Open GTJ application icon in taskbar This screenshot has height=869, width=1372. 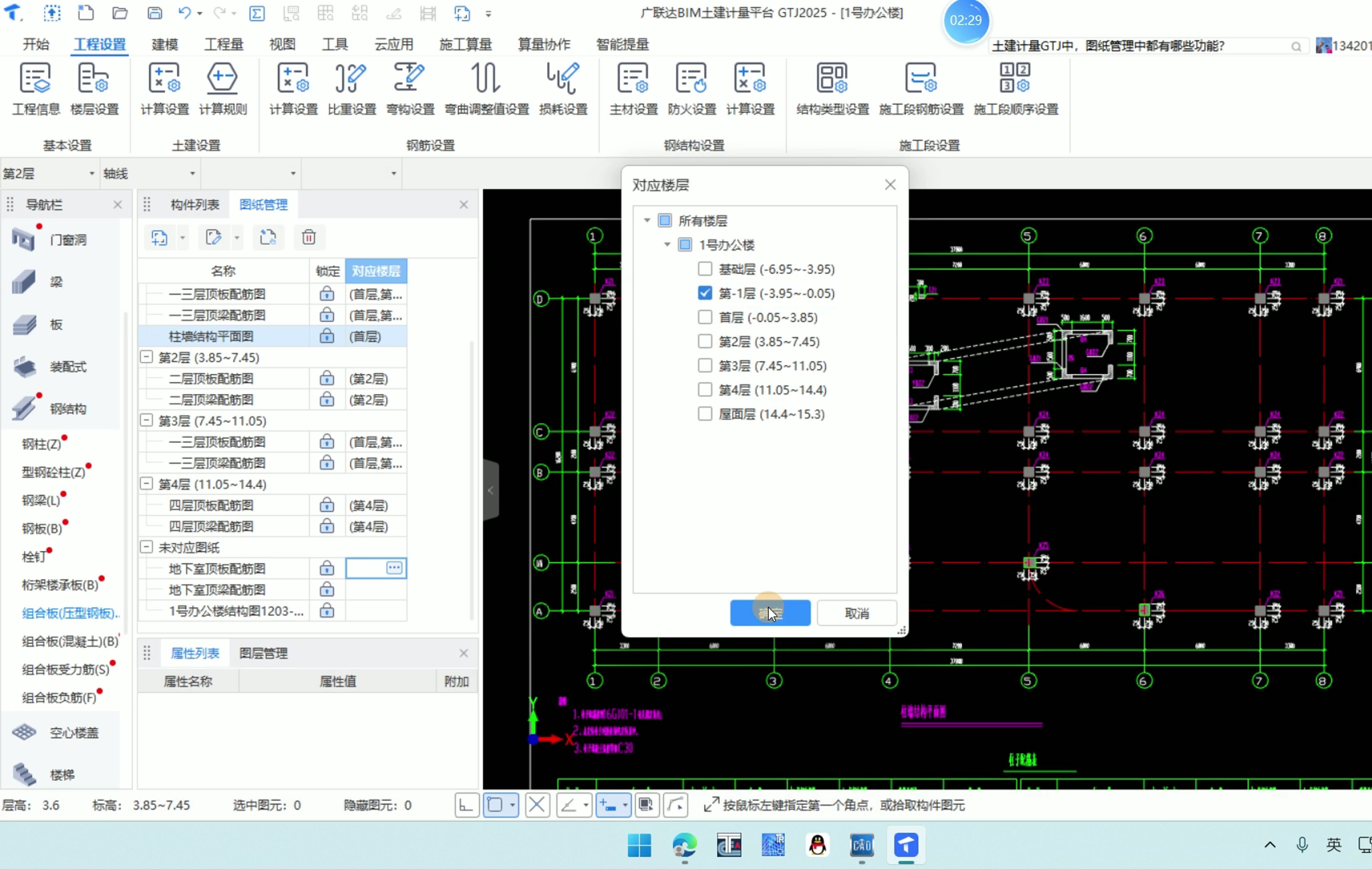(x=905, y=845)
